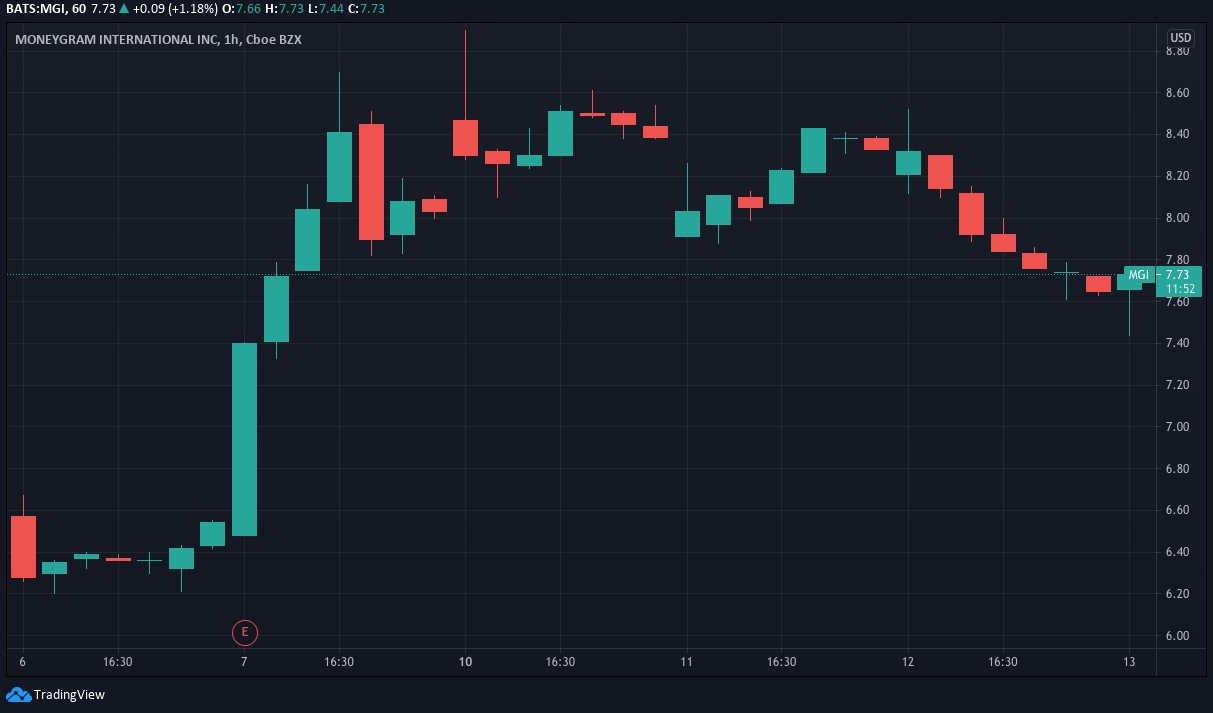Click the 7.00 price axis label

pos(1177,427)
